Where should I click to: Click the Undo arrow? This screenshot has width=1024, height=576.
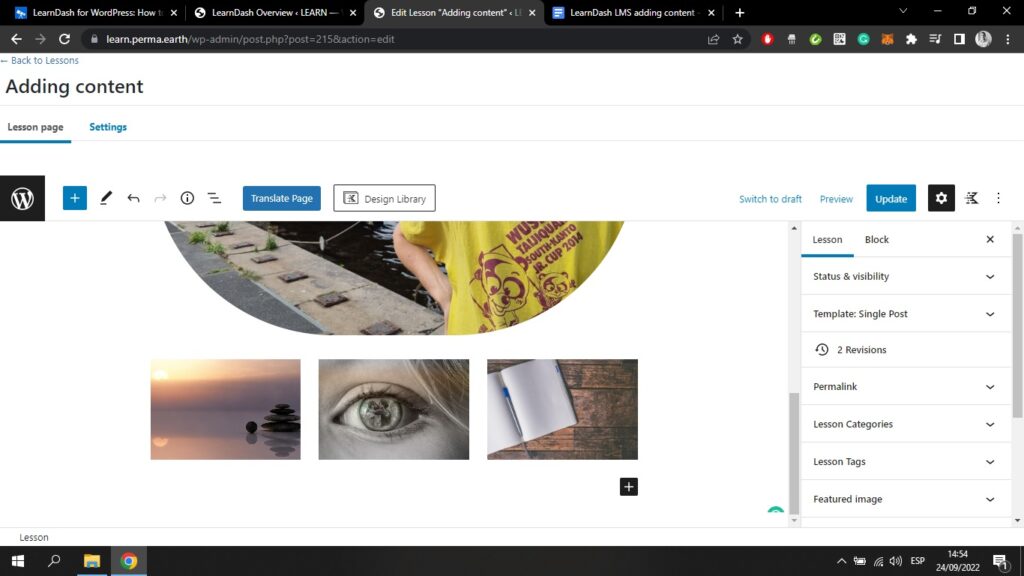point(133,198)
